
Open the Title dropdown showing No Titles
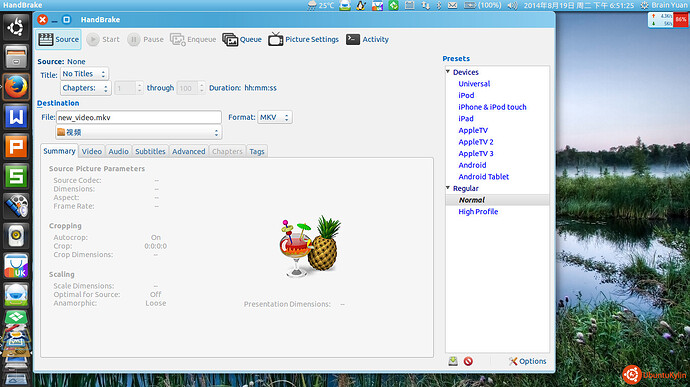(x=84, y=74)
